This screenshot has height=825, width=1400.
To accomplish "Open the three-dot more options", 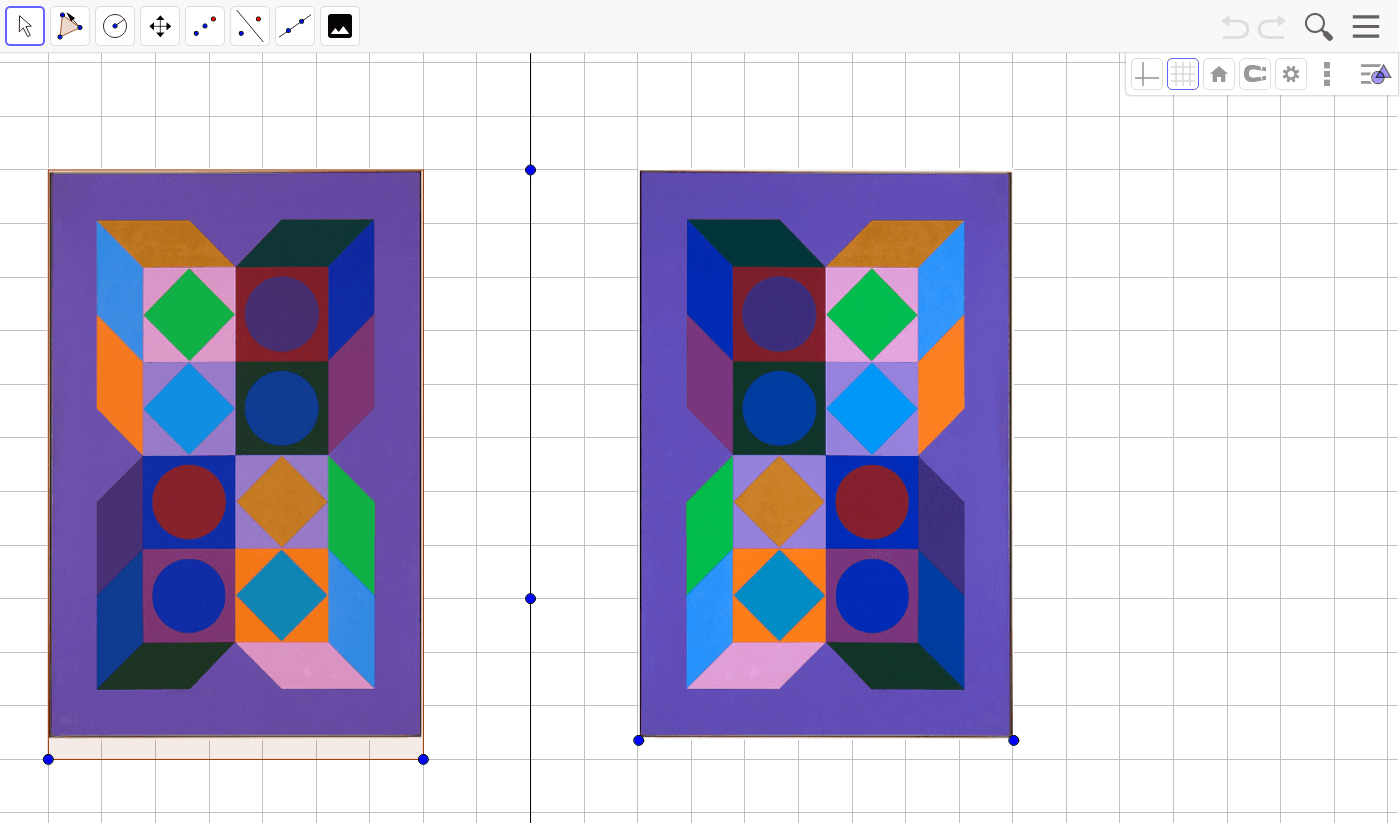I will tap(1327, 74).
